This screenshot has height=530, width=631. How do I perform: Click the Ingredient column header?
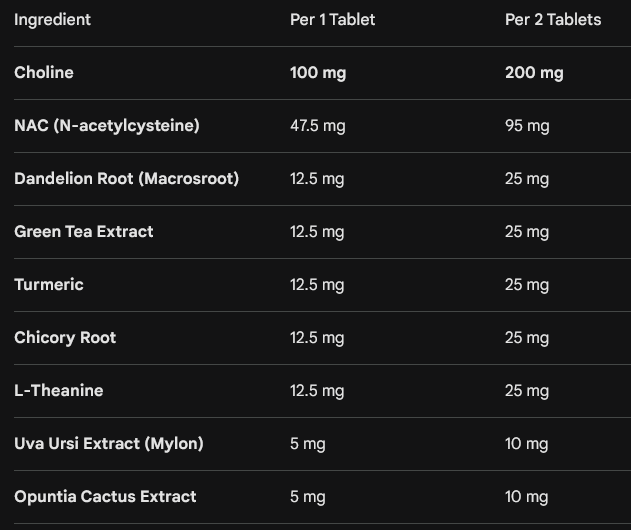(52, 20)
